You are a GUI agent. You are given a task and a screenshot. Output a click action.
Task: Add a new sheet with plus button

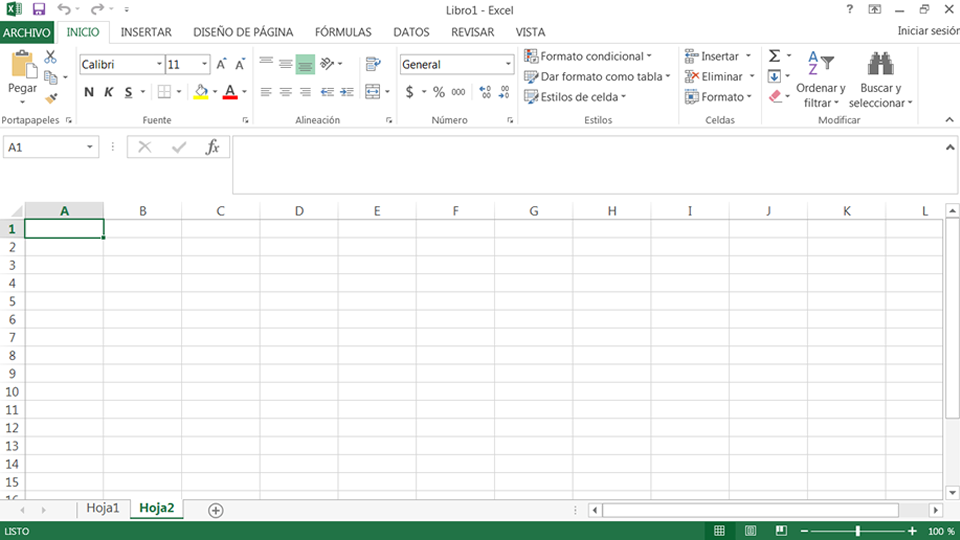coord(216,510)
